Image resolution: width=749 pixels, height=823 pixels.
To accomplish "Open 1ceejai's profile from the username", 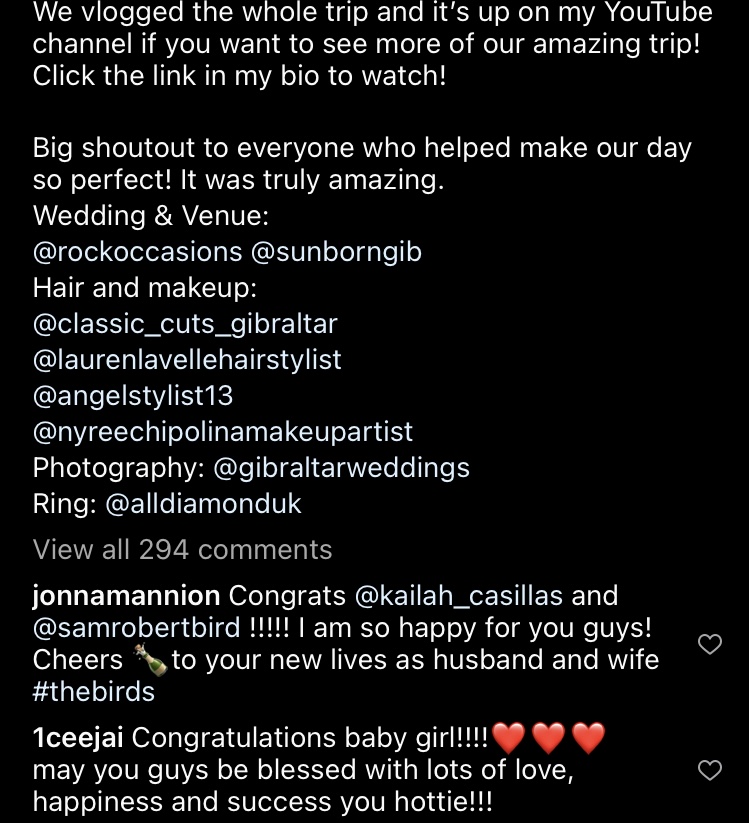I will pos(78,738).
